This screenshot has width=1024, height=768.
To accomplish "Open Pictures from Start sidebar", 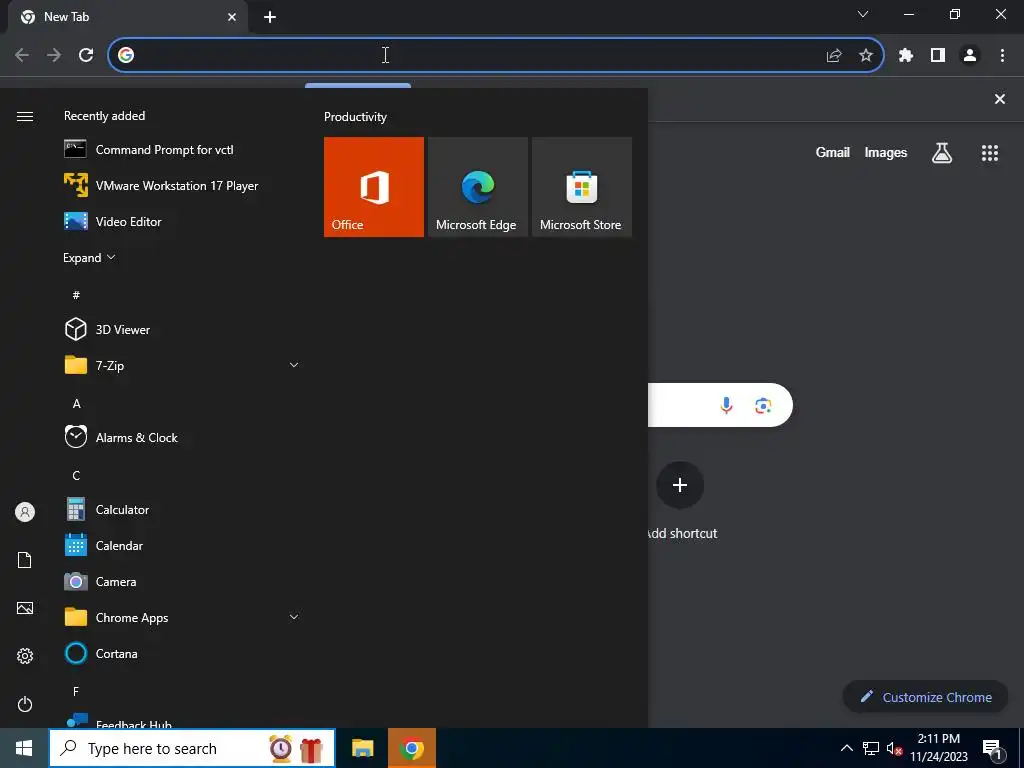I will click(25, 608).
